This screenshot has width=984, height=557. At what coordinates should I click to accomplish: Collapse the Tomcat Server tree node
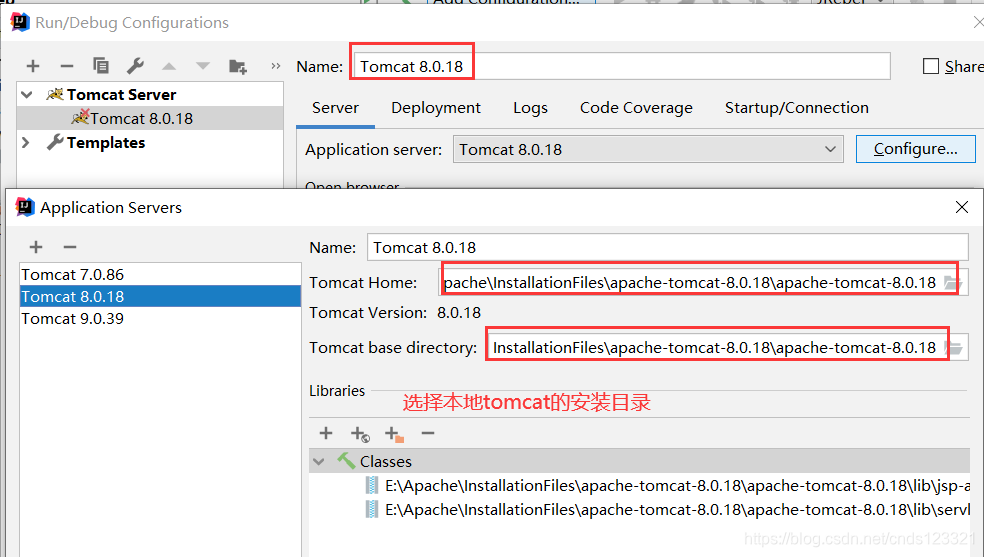click(26, 95)
